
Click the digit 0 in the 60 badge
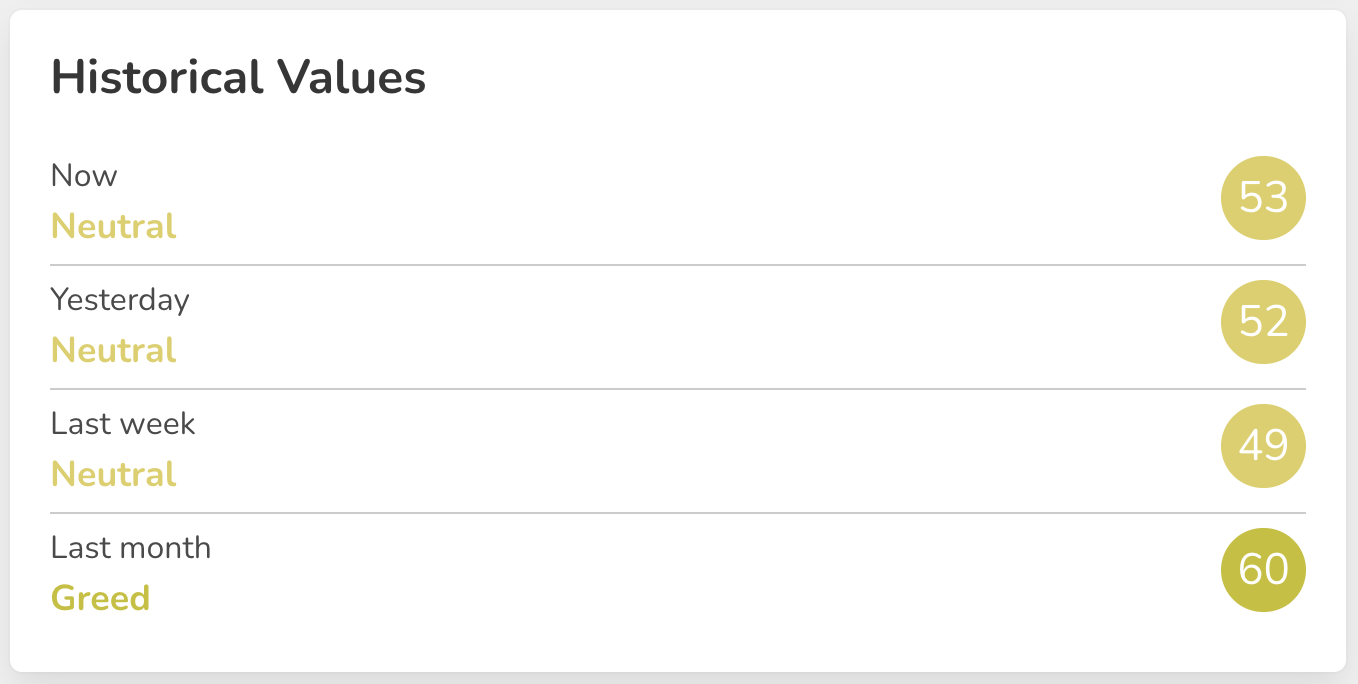tap(1275, 570)
